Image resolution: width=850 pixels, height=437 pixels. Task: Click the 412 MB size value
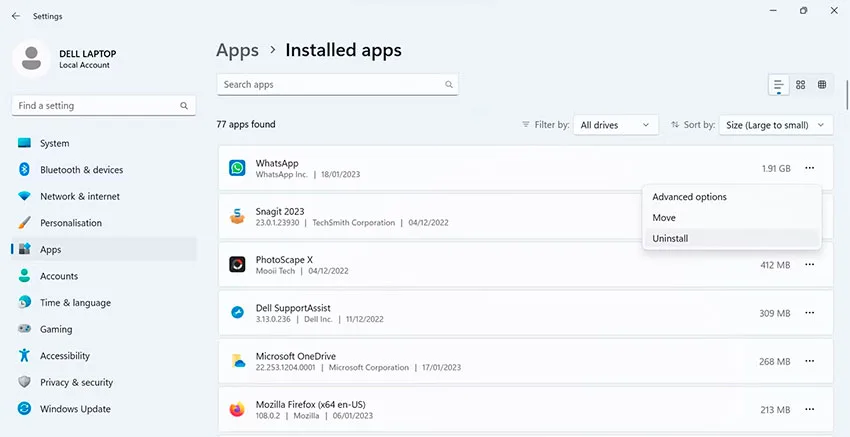(775, 265)
